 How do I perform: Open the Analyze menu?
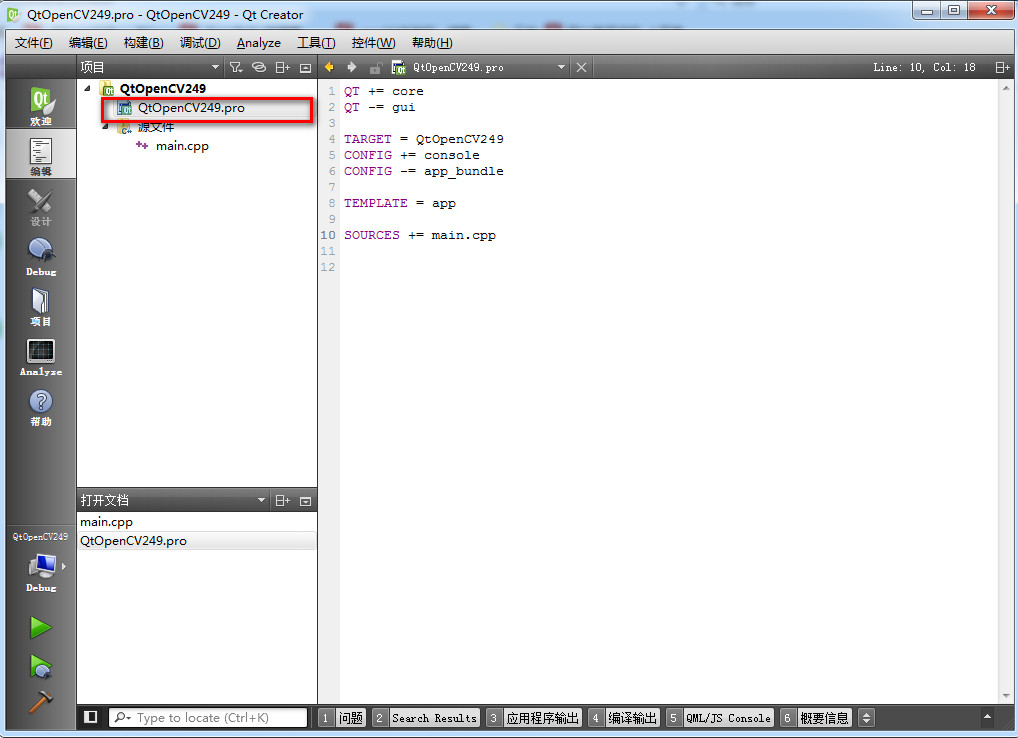[258, 43]
